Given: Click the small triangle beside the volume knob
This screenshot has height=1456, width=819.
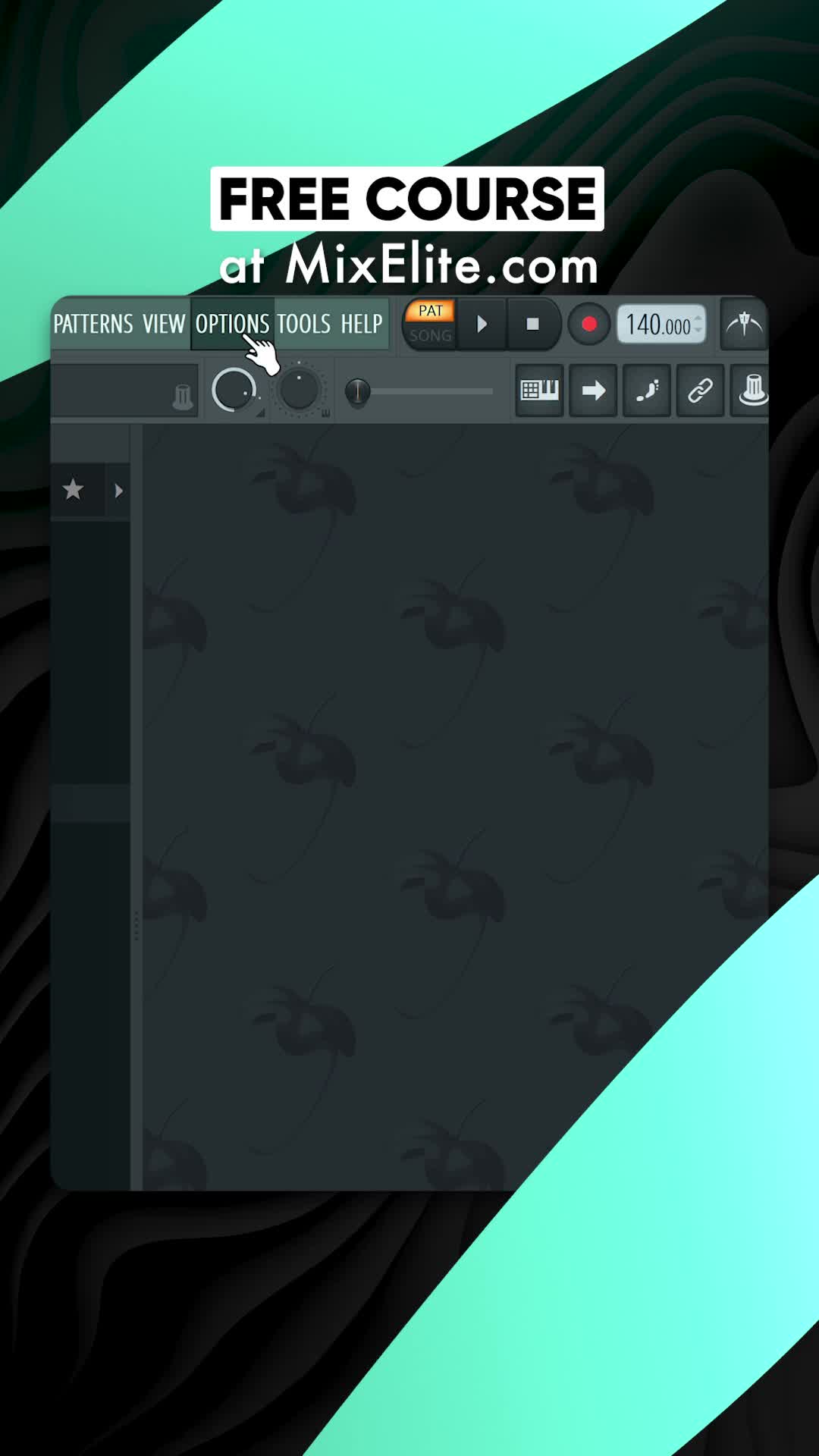Looking at the screenshot, I should (260, 413).
